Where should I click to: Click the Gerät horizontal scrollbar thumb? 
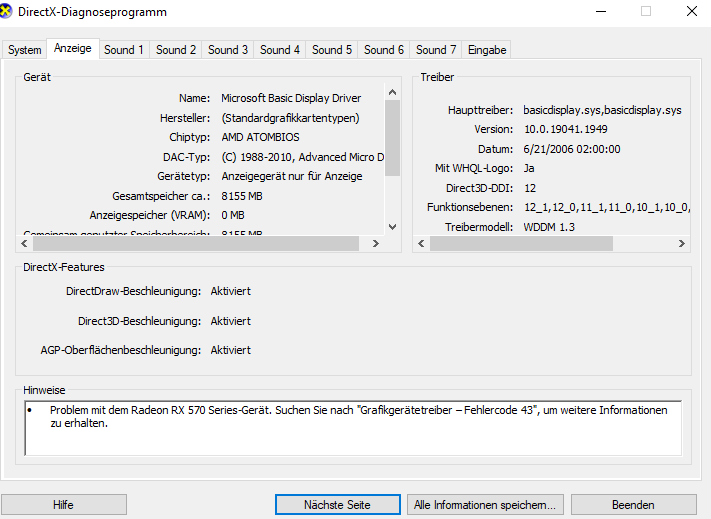tap(196, 243)
